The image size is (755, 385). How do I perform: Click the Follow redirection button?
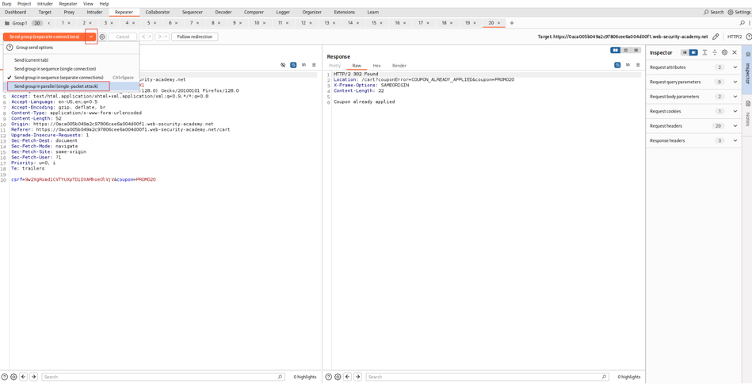pos(195,37)
